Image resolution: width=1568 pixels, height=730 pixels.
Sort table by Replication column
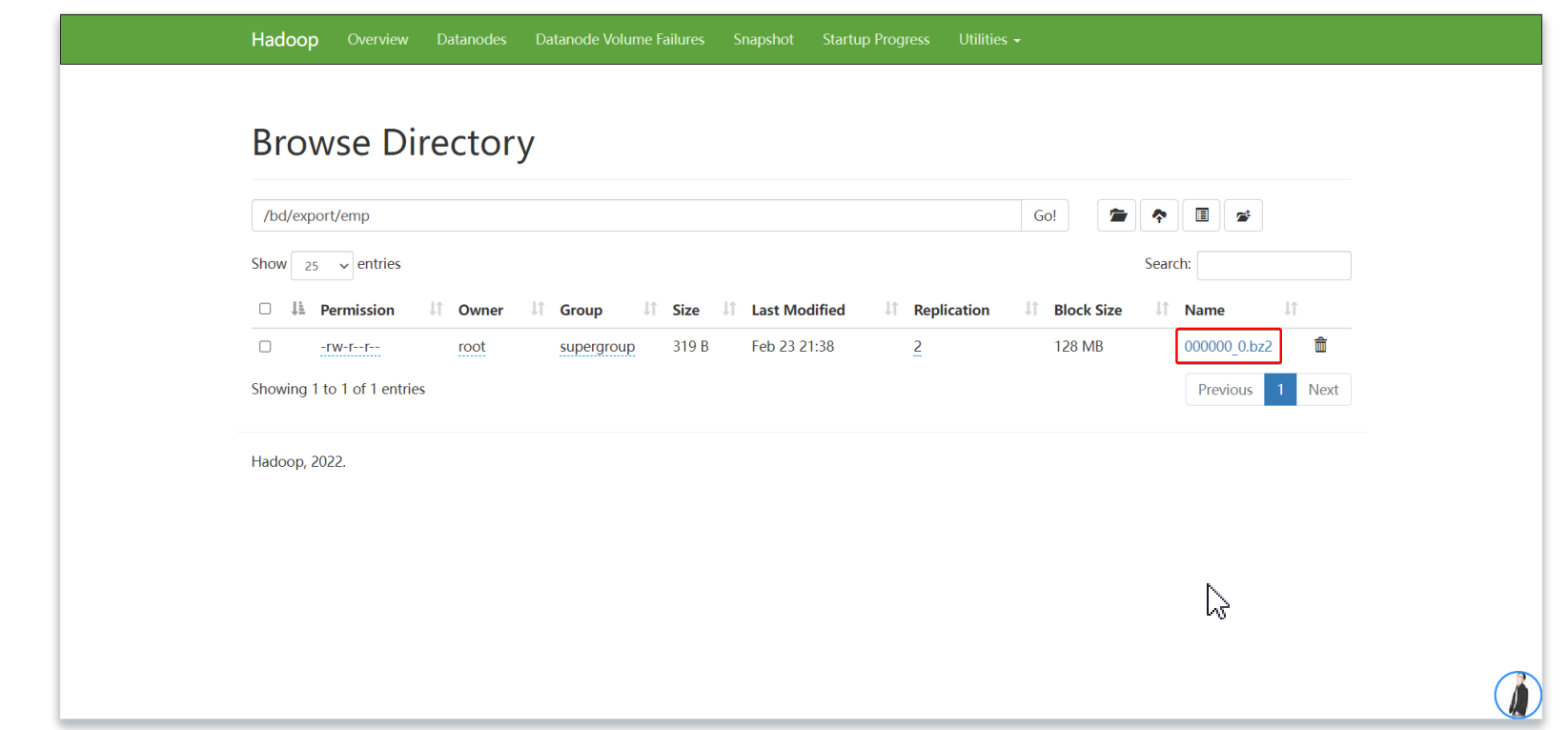[951, 310]
